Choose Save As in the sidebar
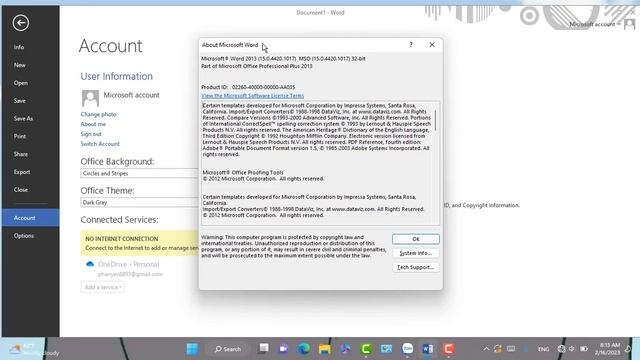 [23, 118]
